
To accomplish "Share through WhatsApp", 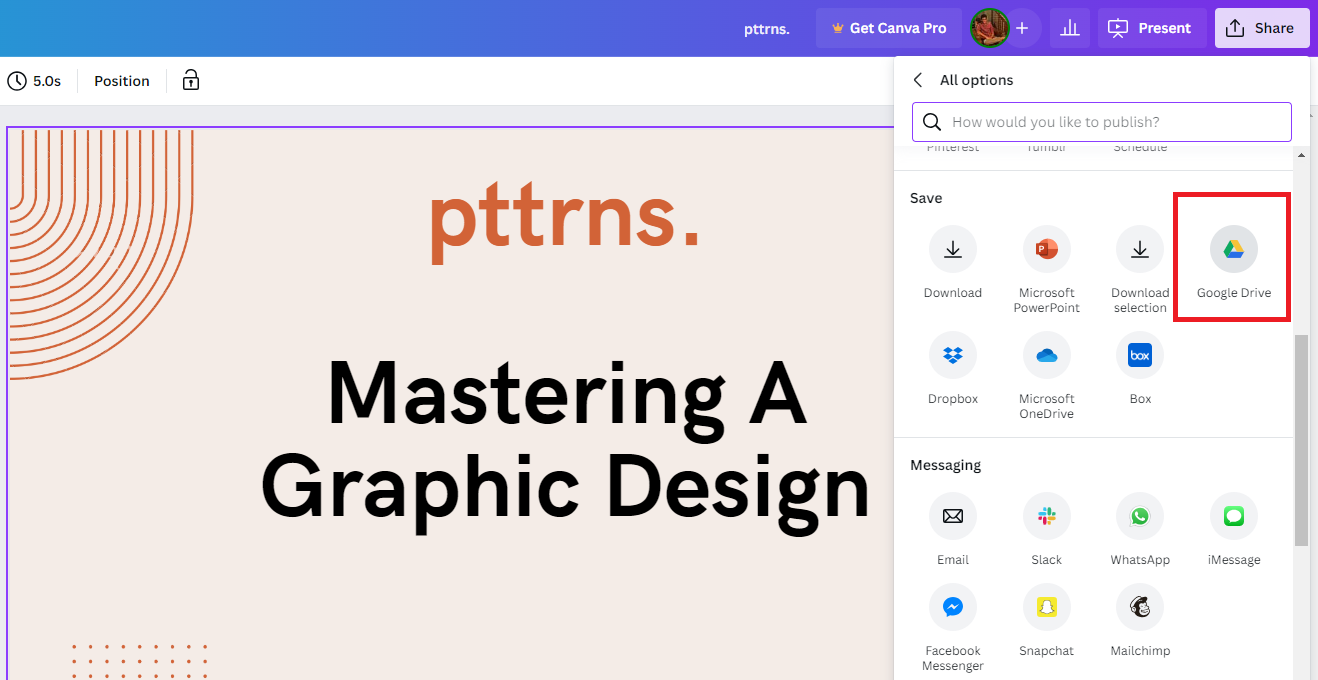I will (1140, 517).
